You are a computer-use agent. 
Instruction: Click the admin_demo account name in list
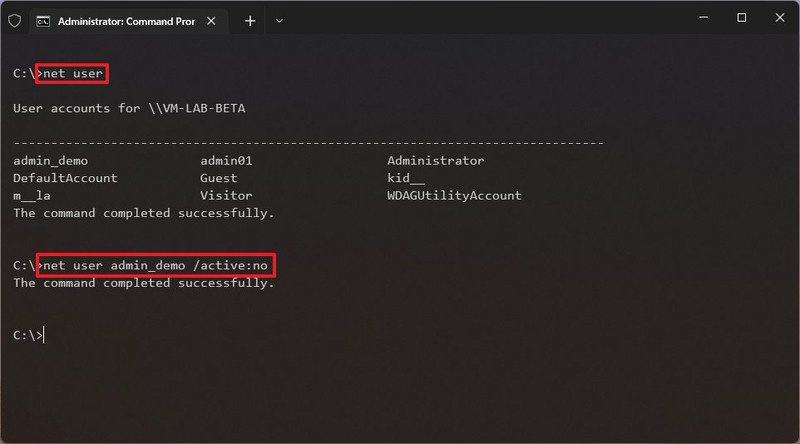51,161
